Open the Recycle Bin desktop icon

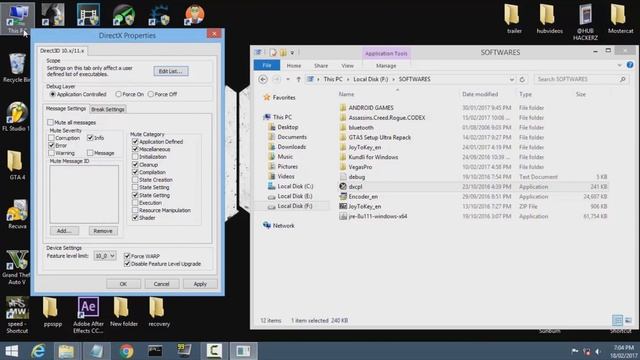(x=16, y=68)
